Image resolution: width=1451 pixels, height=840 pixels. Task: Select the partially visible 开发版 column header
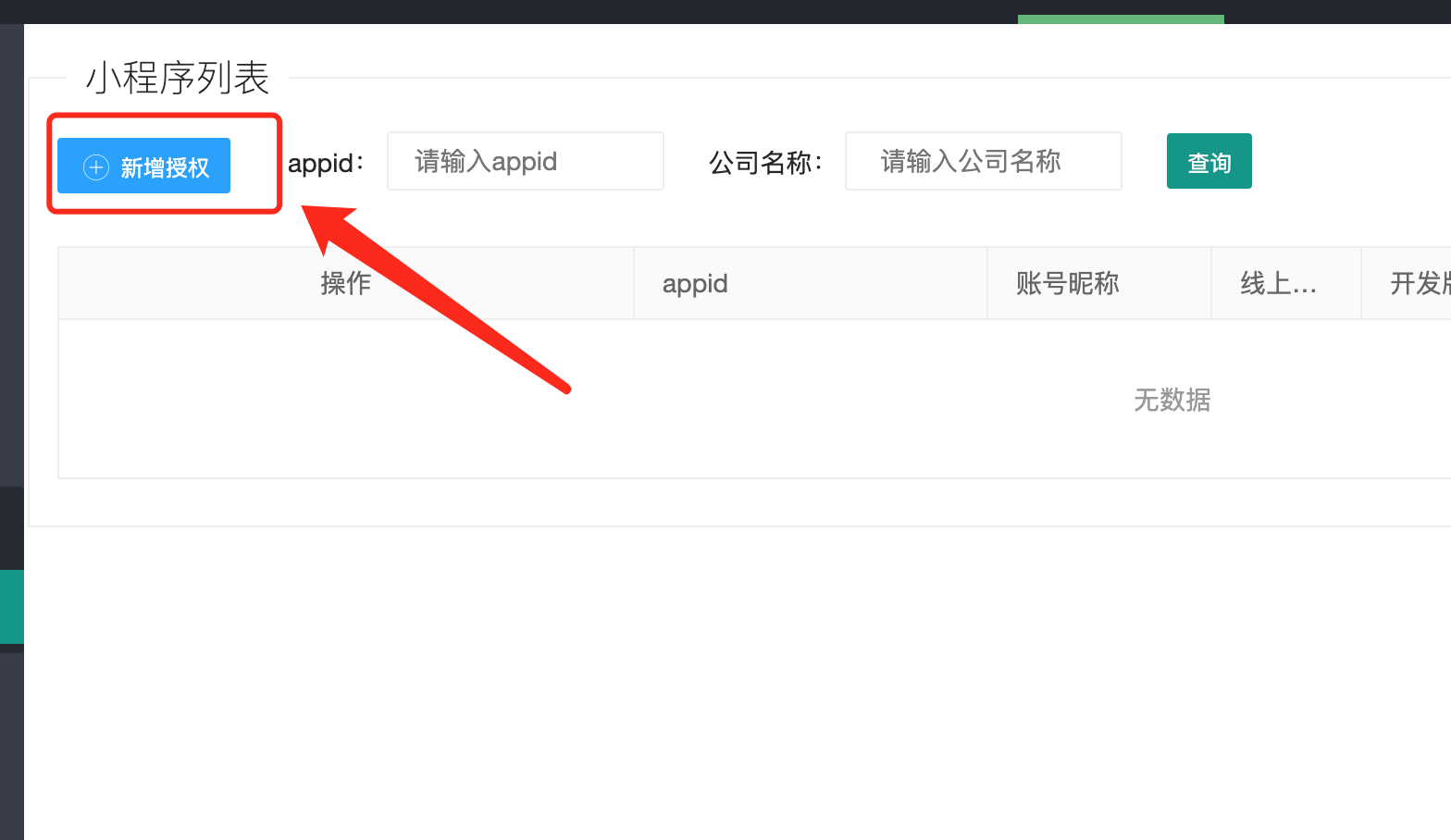1407,283
